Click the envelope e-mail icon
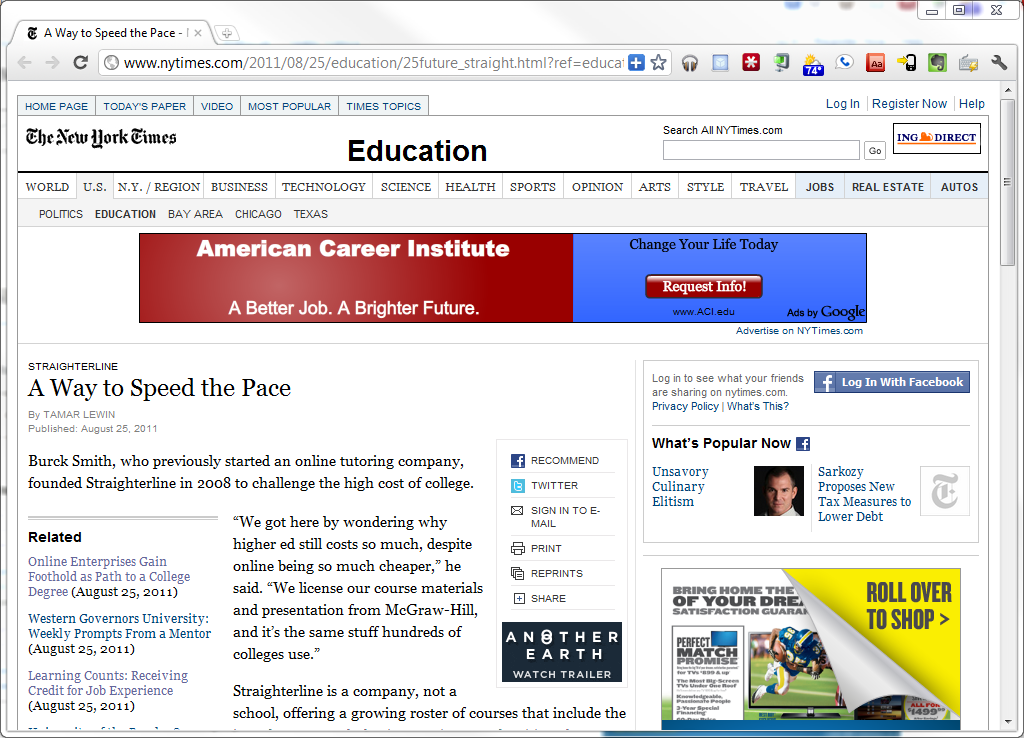 pos(517,511)
